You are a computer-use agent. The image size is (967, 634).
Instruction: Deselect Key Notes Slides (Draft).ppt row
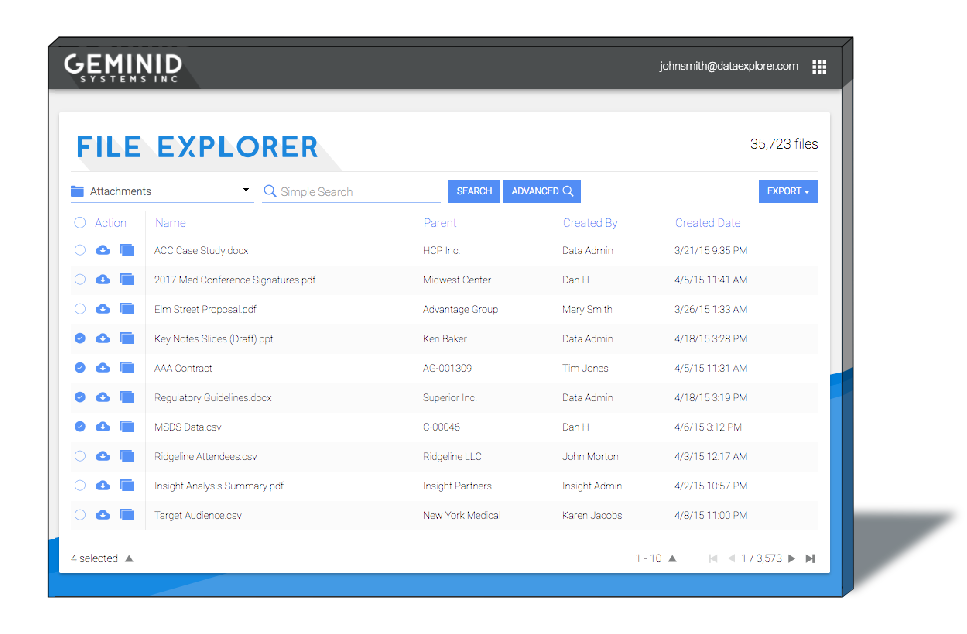[80, 338]
